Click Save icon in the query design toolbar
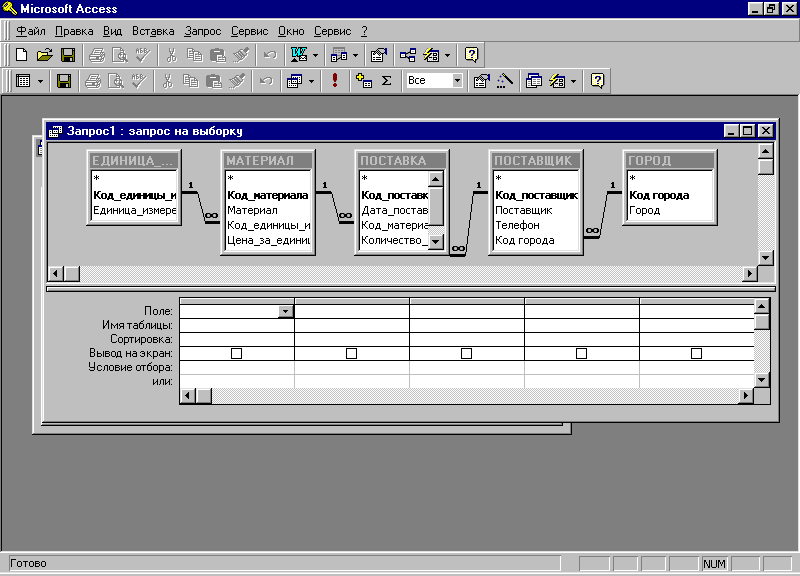This screenshot has height=576, width=800. (x=64, y=81)
